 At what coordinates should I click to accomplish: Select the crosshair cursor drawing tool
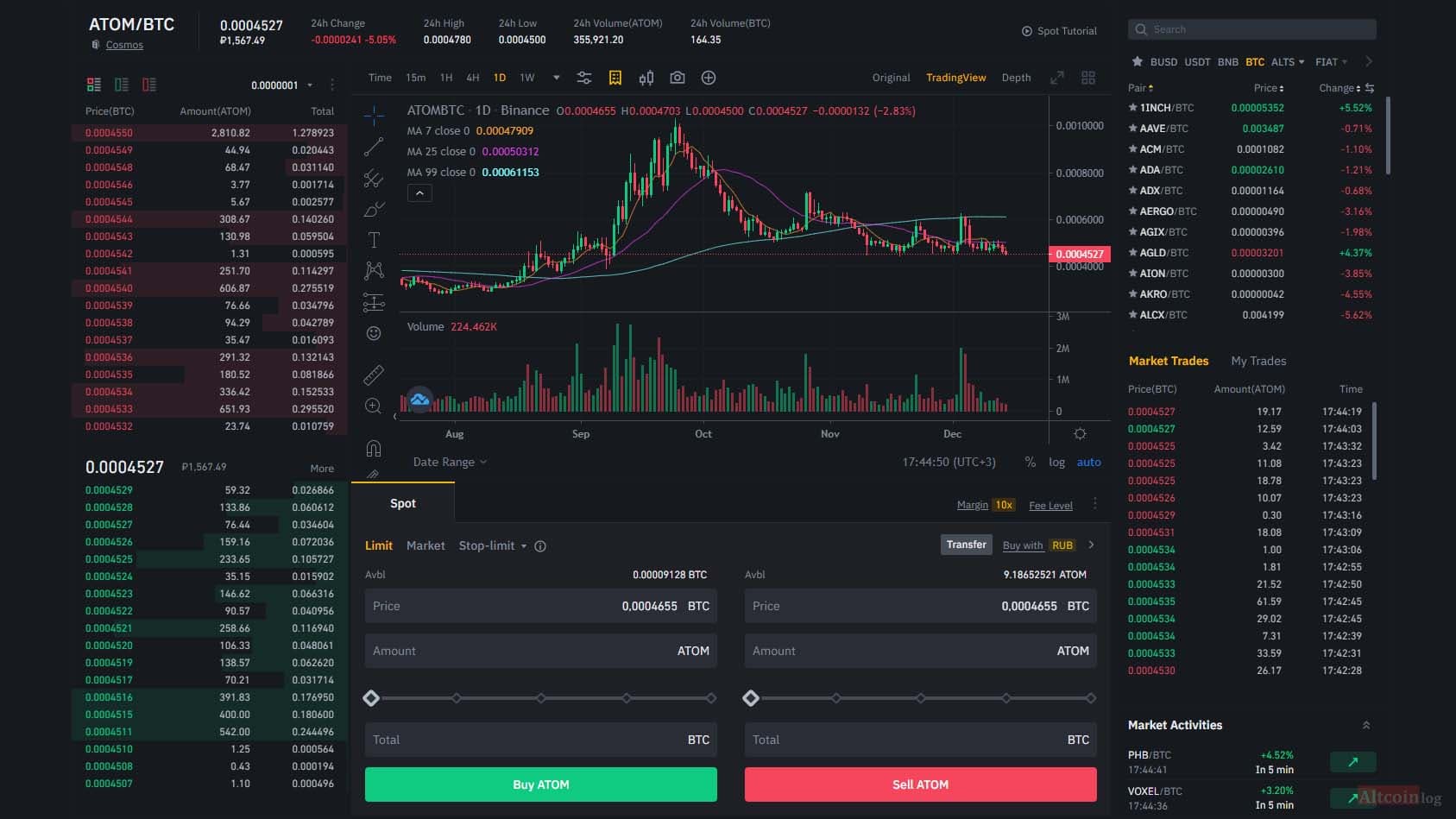[374, 115]
